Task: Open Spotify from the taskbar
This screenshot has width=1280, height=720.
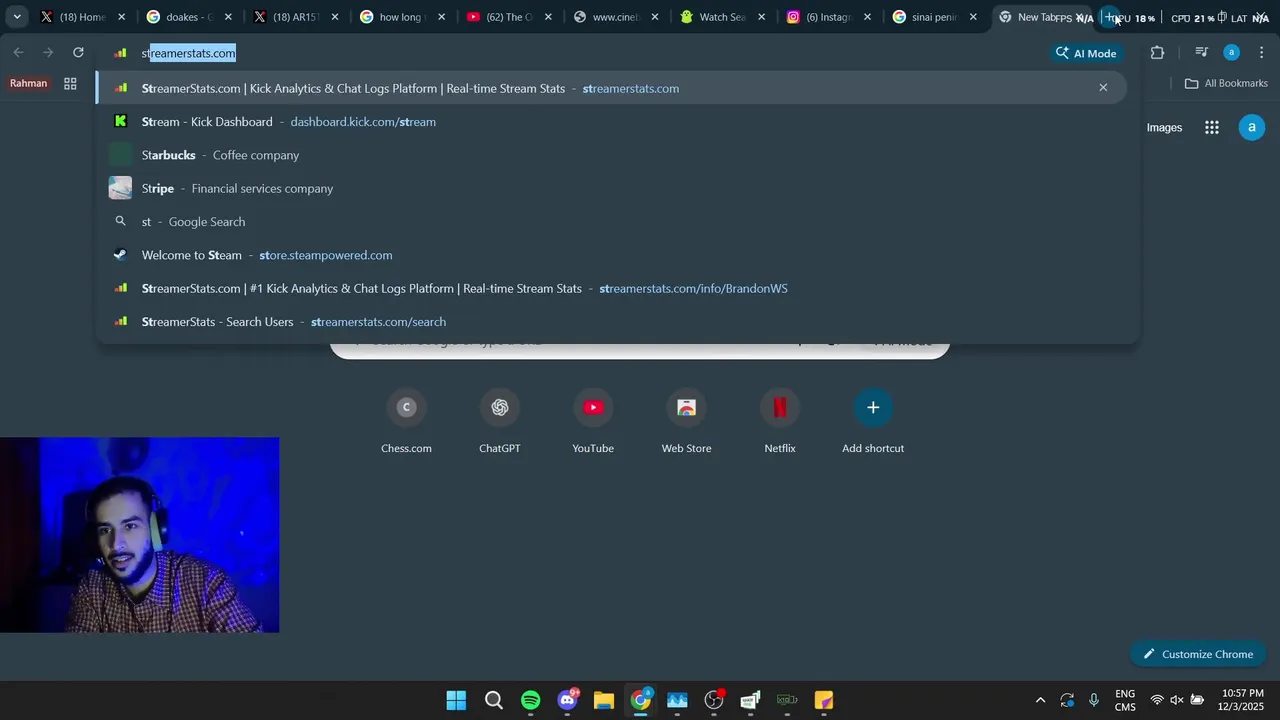Action: [x=530, y=700]
